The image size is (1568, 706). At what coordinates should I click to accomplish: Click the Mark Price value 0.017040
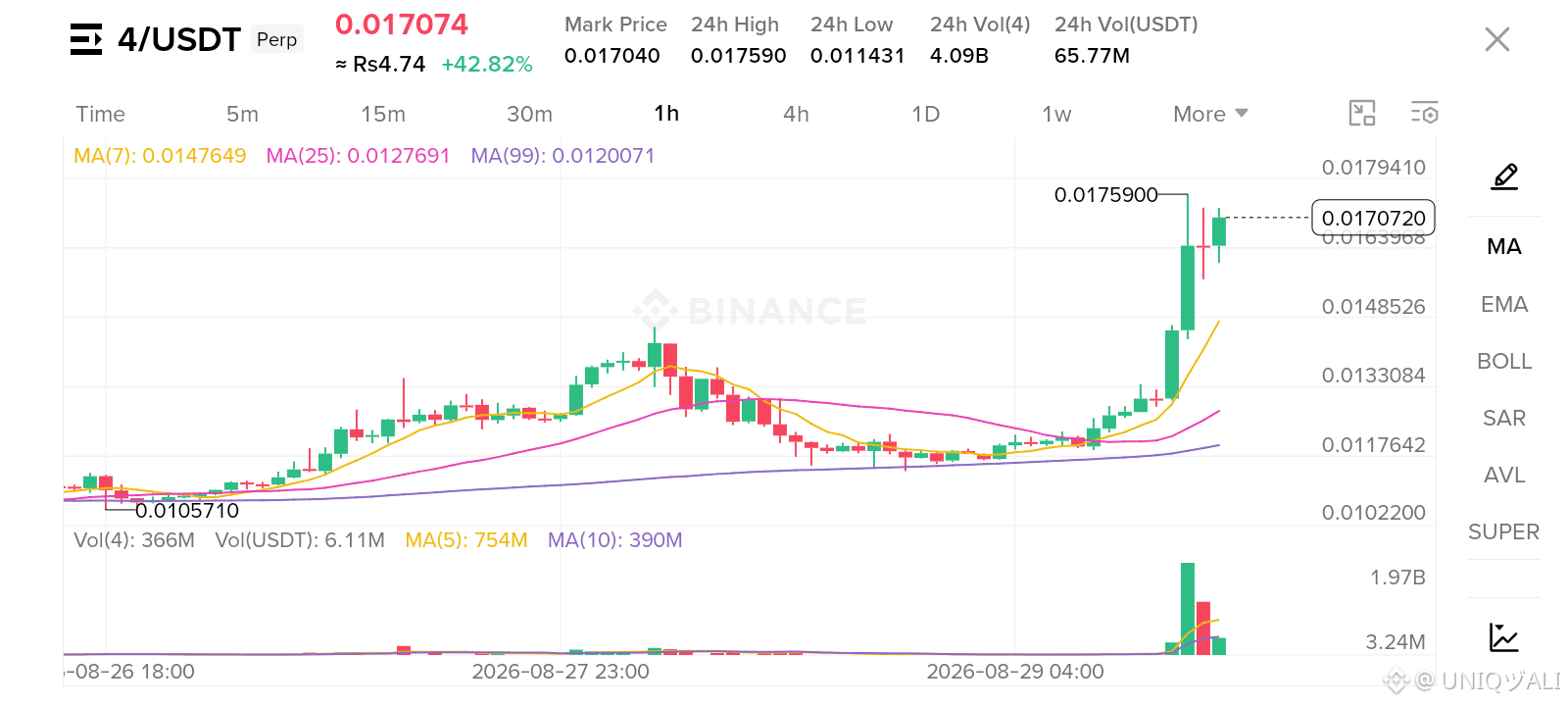point(612,56)
